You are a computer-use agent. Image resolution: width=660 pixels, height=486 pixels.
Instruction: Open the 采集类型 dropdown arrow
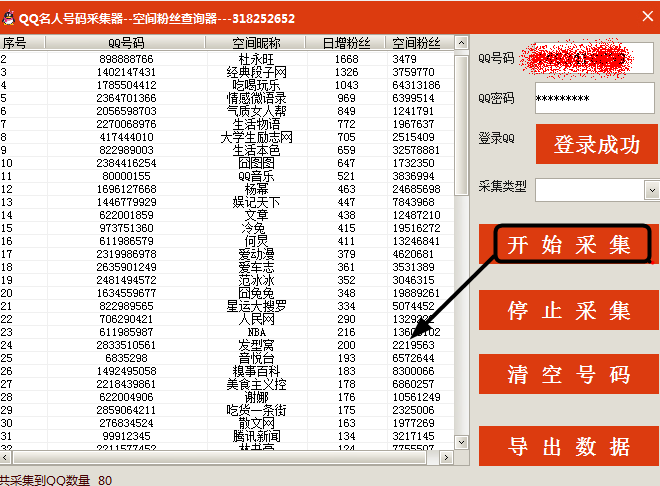[x=652, y=190]
